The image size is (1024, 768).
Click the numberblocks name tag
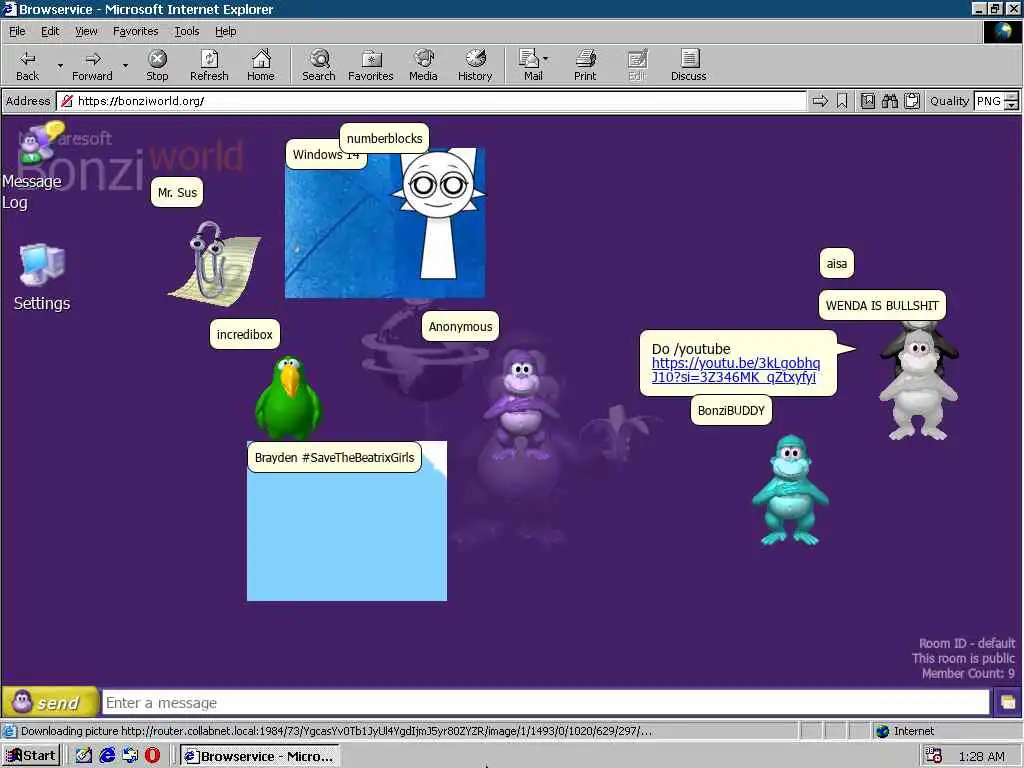pyautogui.click(x=385, y=138)
